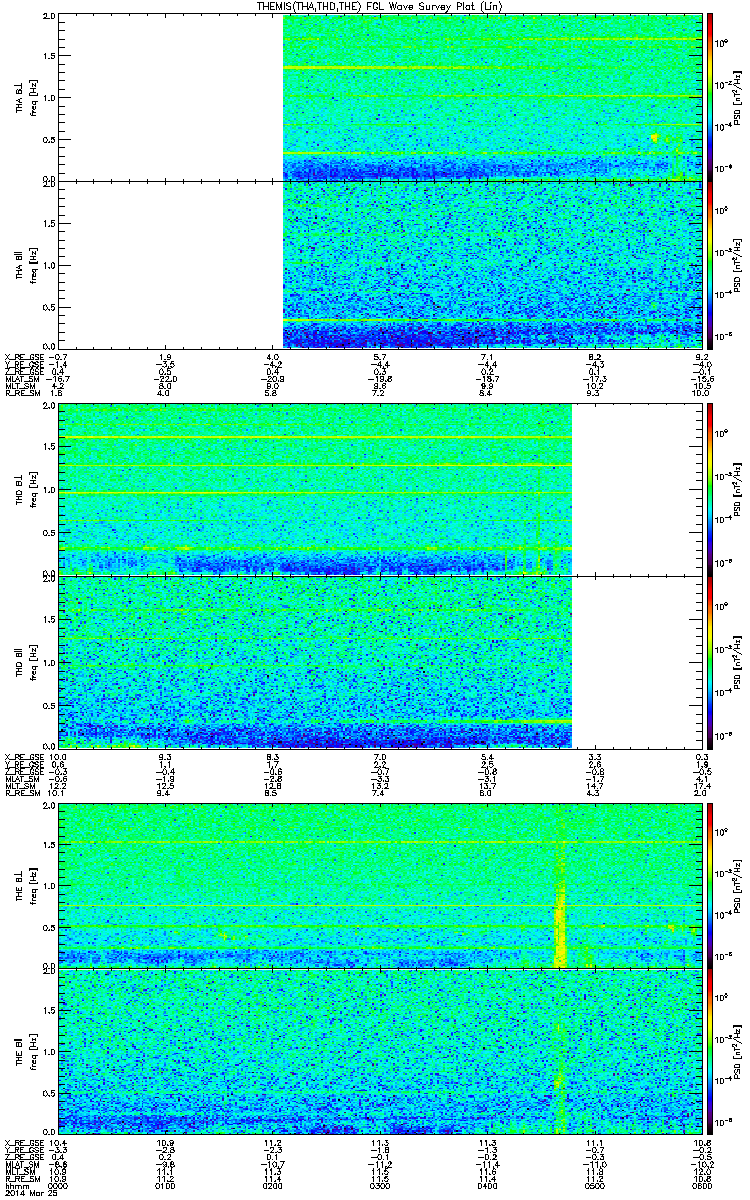This screenshot has height=1200, width=750.
Task: Click the 0400 time tick label
Action: point(488,1186)
